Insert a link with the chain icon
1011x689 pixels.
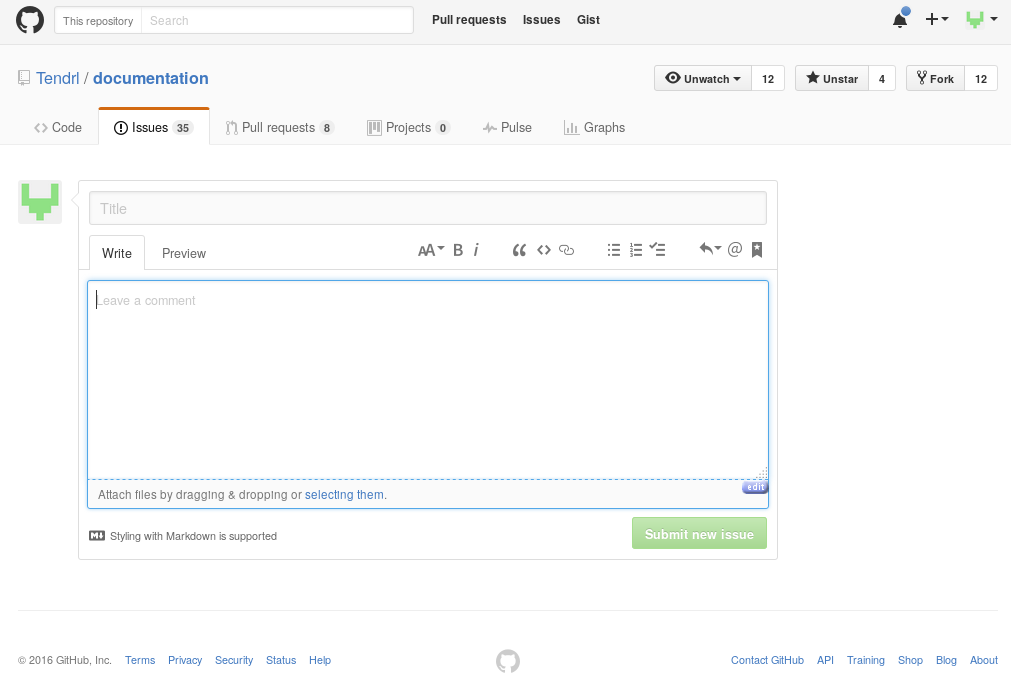pos(566,250)
